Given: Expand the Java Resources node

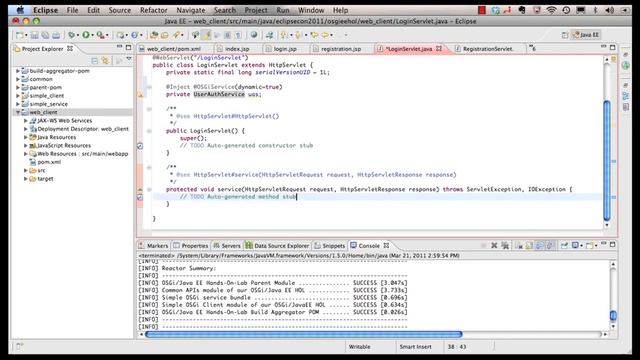Looking at the screenshot, I should coord(26,137).
